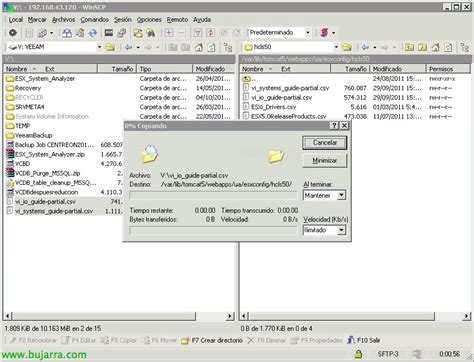Open the Local menu

16,20
